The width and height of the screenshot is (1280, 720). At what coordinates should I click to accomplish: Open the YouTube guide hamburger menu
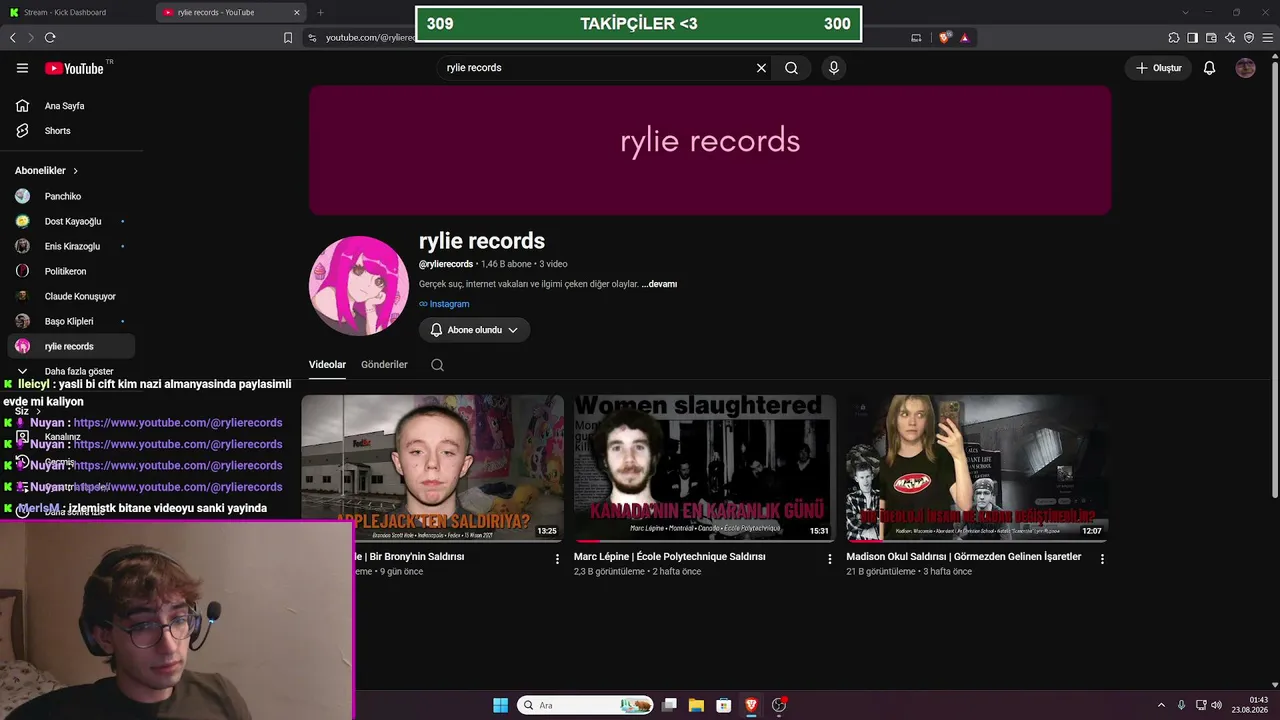click(22, 68)
